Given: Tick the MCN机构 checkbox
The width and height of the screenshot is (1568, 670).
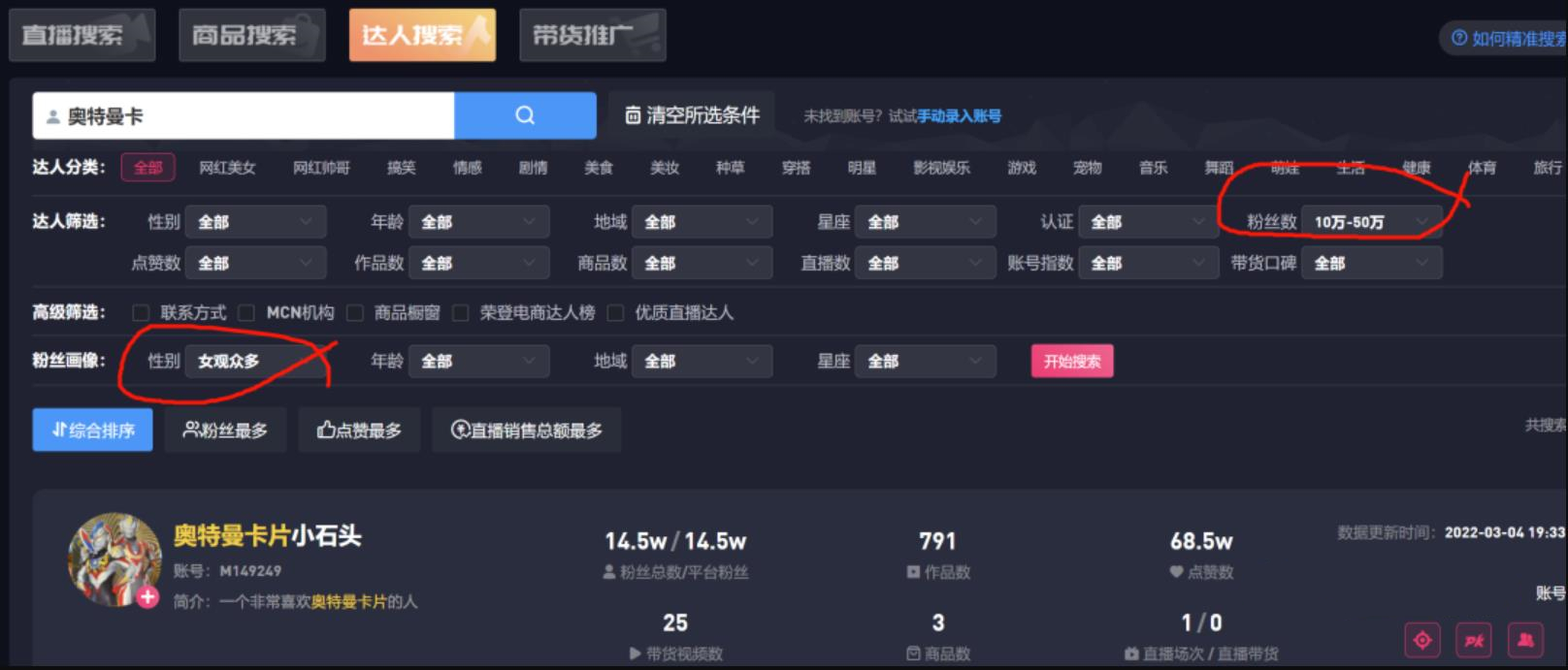Looking at the screenshot, I should (246, 312).
